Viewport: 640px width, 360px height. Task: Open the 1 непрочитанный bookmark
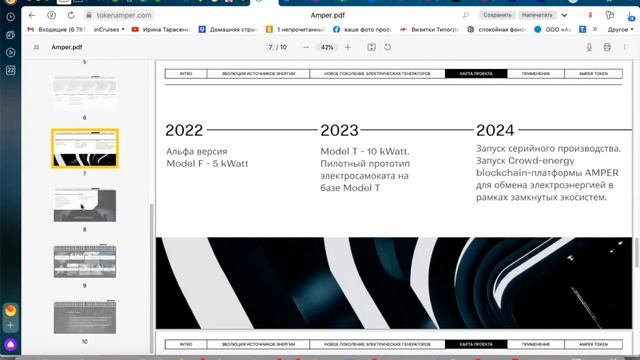[x=295, y=29]
